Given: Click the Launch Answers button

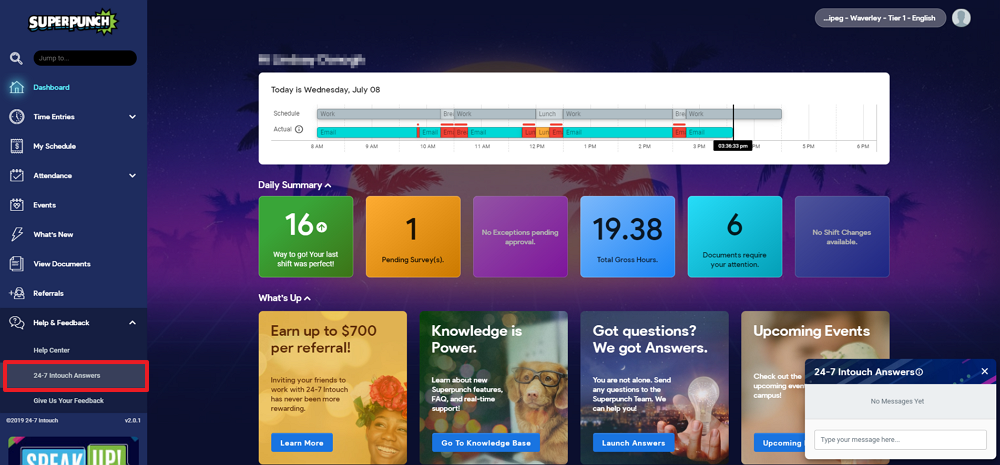Looking at the screenshot, I should point(633,443).
